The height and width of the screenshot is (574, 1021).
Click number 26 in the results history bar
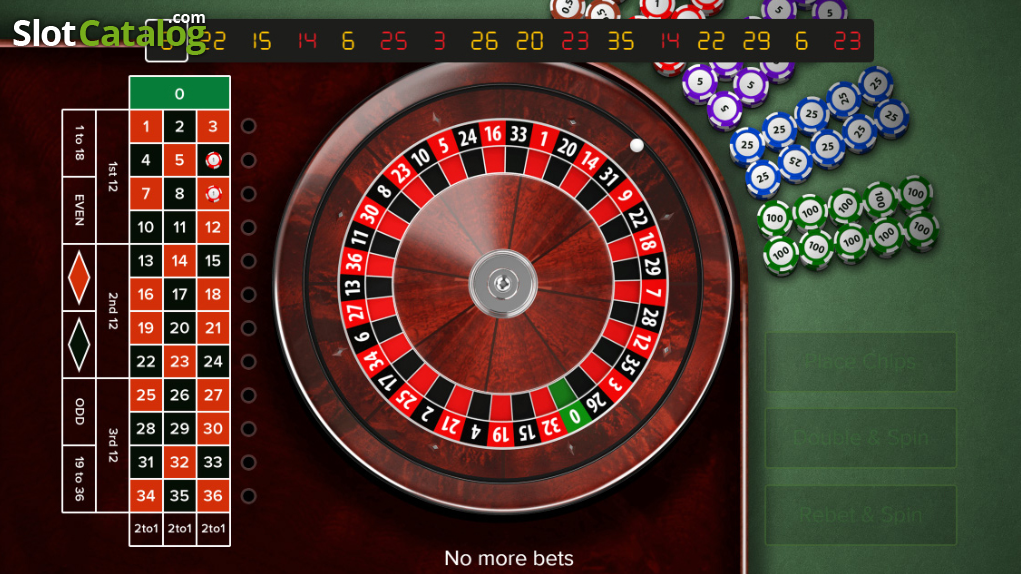484,41
